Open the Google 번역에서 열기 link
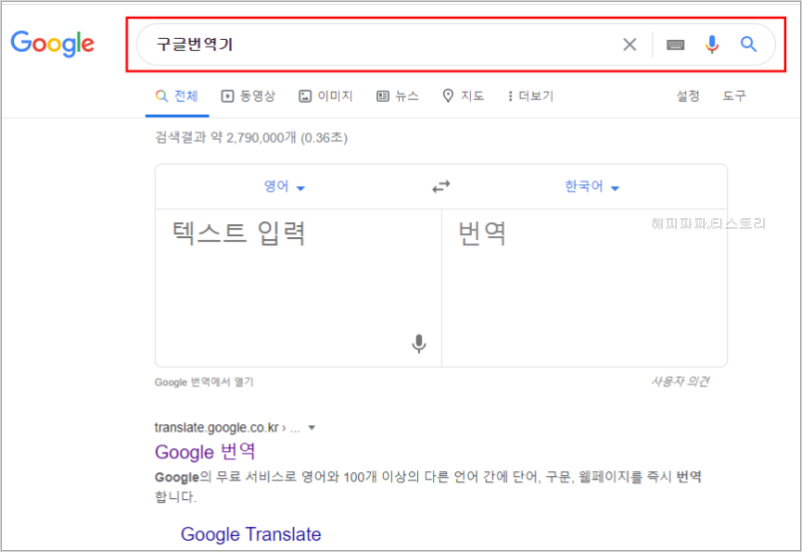The image size is (802, 552). click(x=204, y=382)
